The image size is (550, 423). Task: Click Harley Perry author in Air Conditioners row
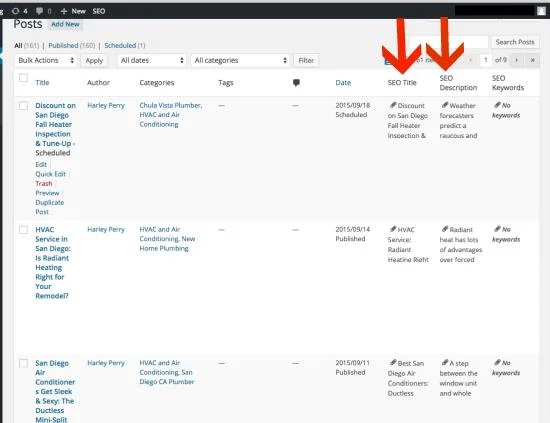point(106,363)
